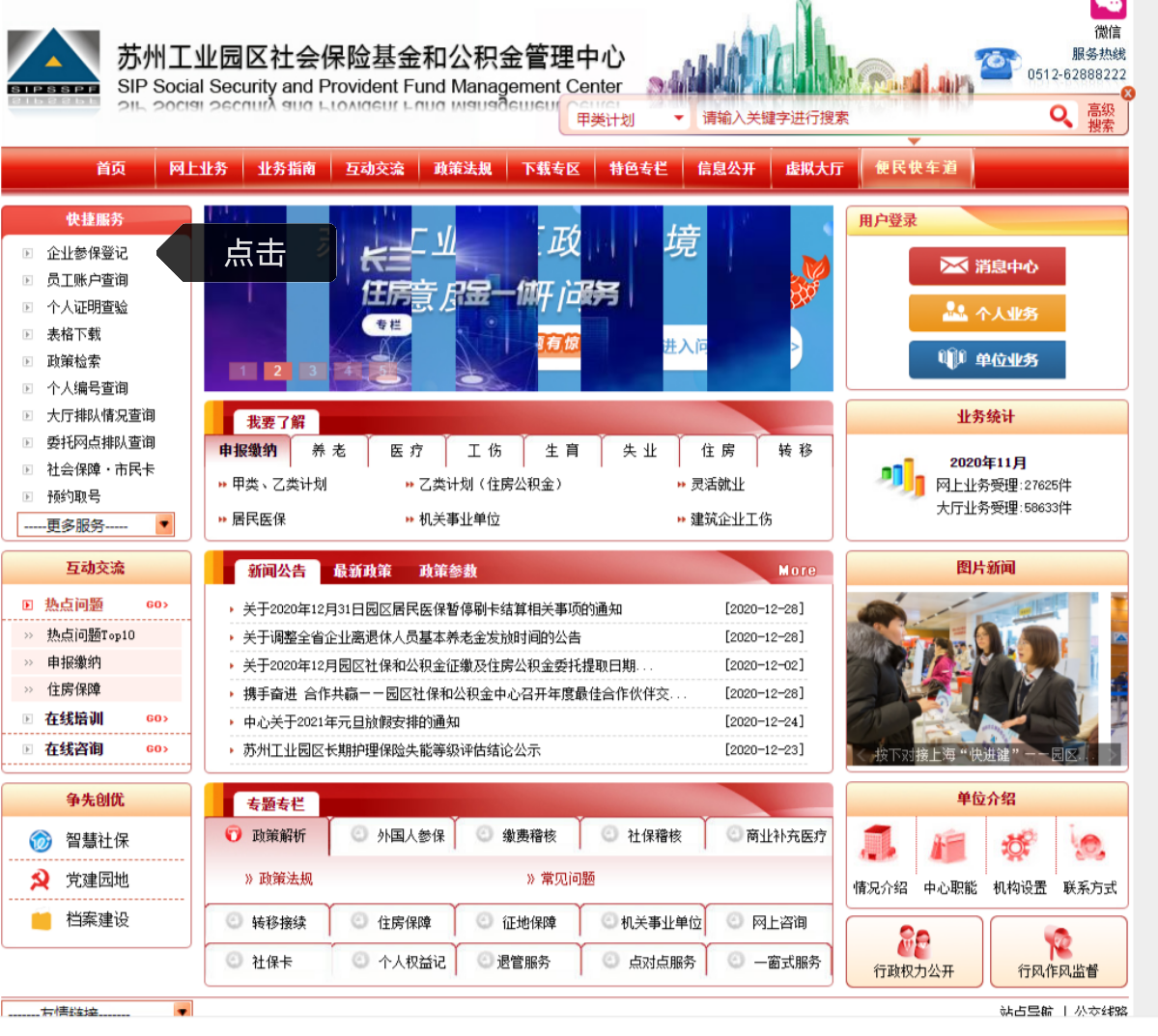Open 政策法规 nav menu
Image resolution: width=1158 pixels, height=1036 pixels.
pos(463,168)
